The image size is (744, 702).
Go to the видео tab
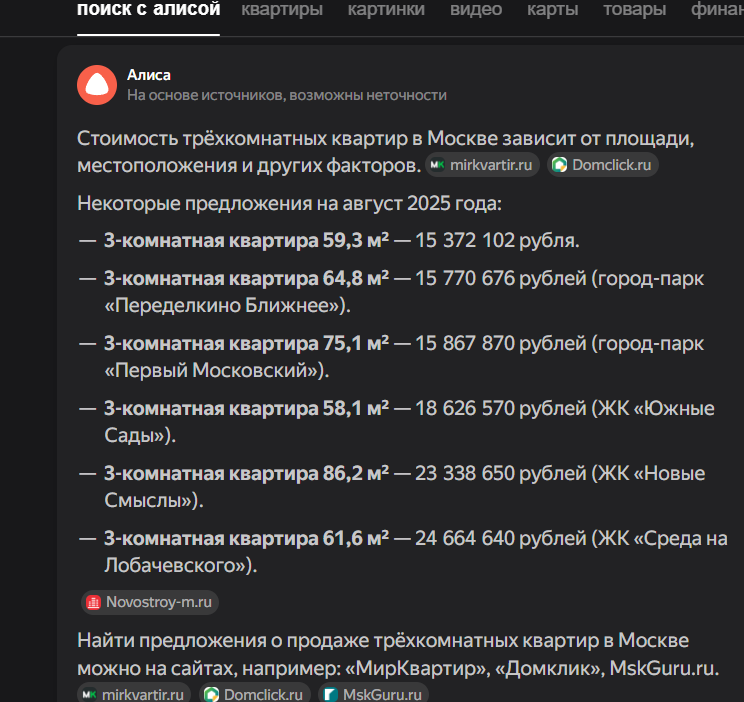(476, 9)
